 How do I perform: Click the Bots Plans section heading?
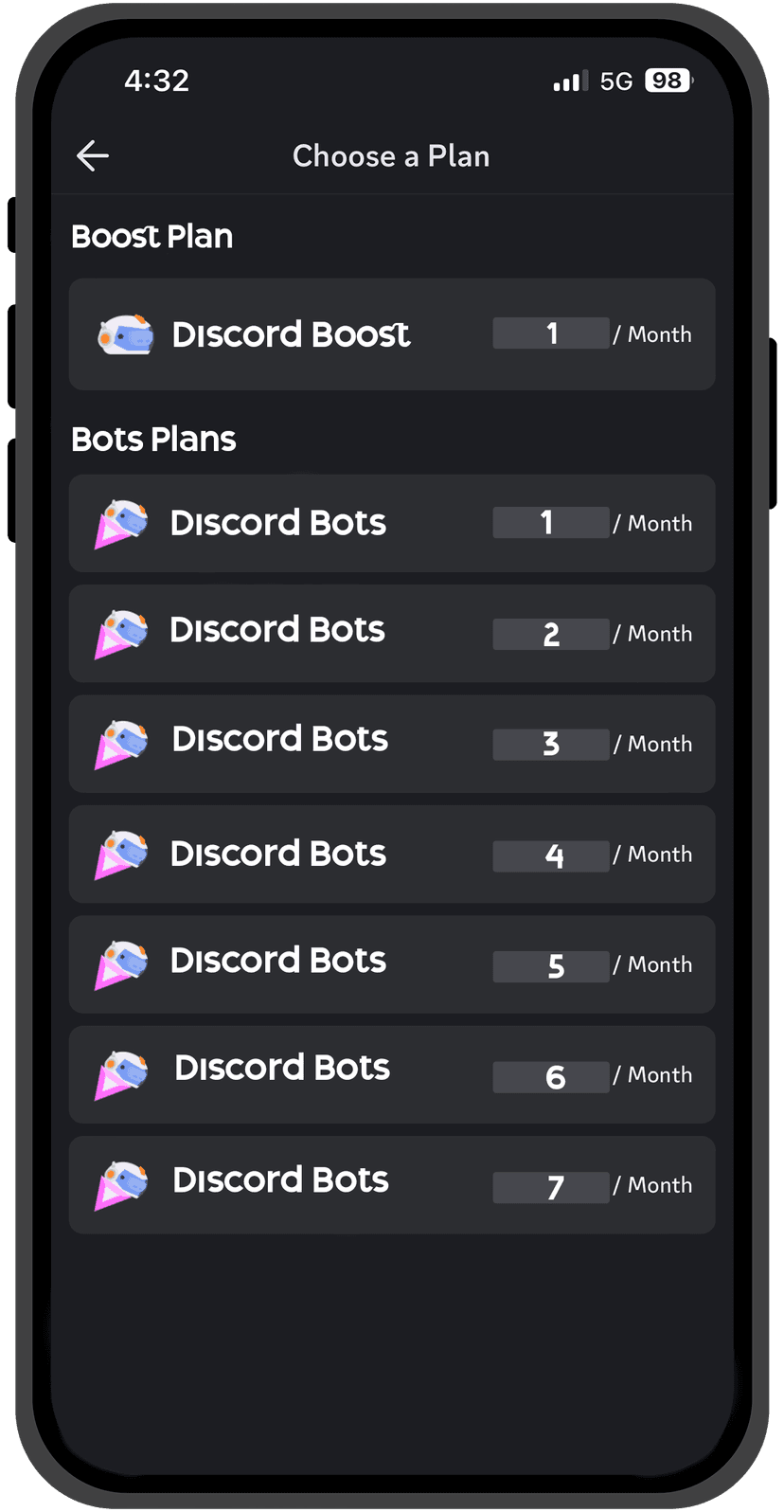tap(153, 440)
